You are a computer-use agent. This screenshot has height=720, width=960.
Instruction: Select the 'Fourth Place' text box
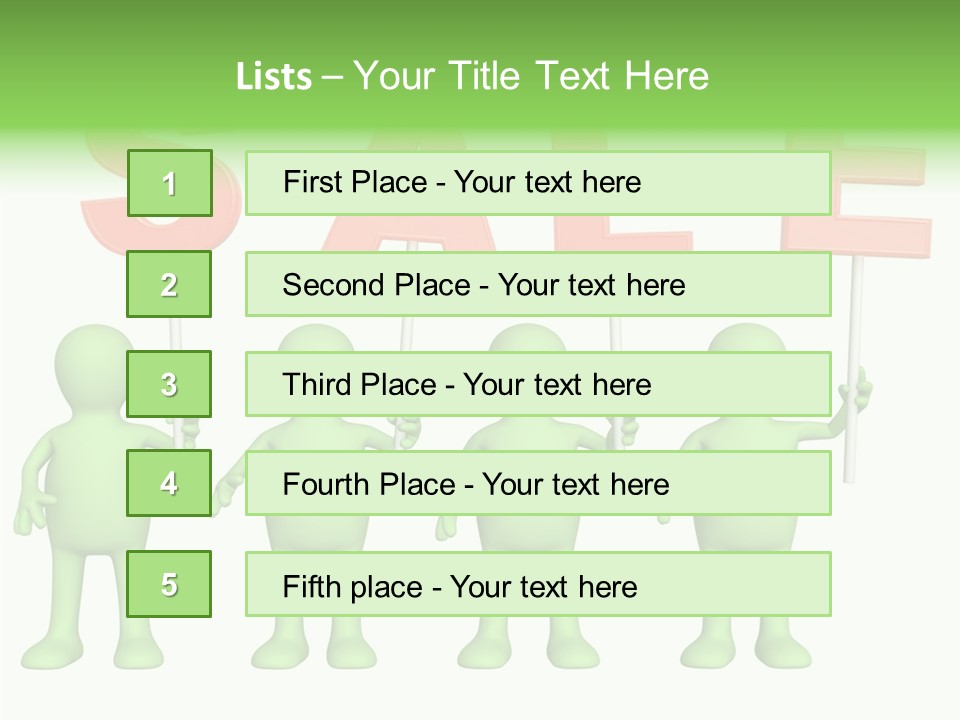coord(538,483)
